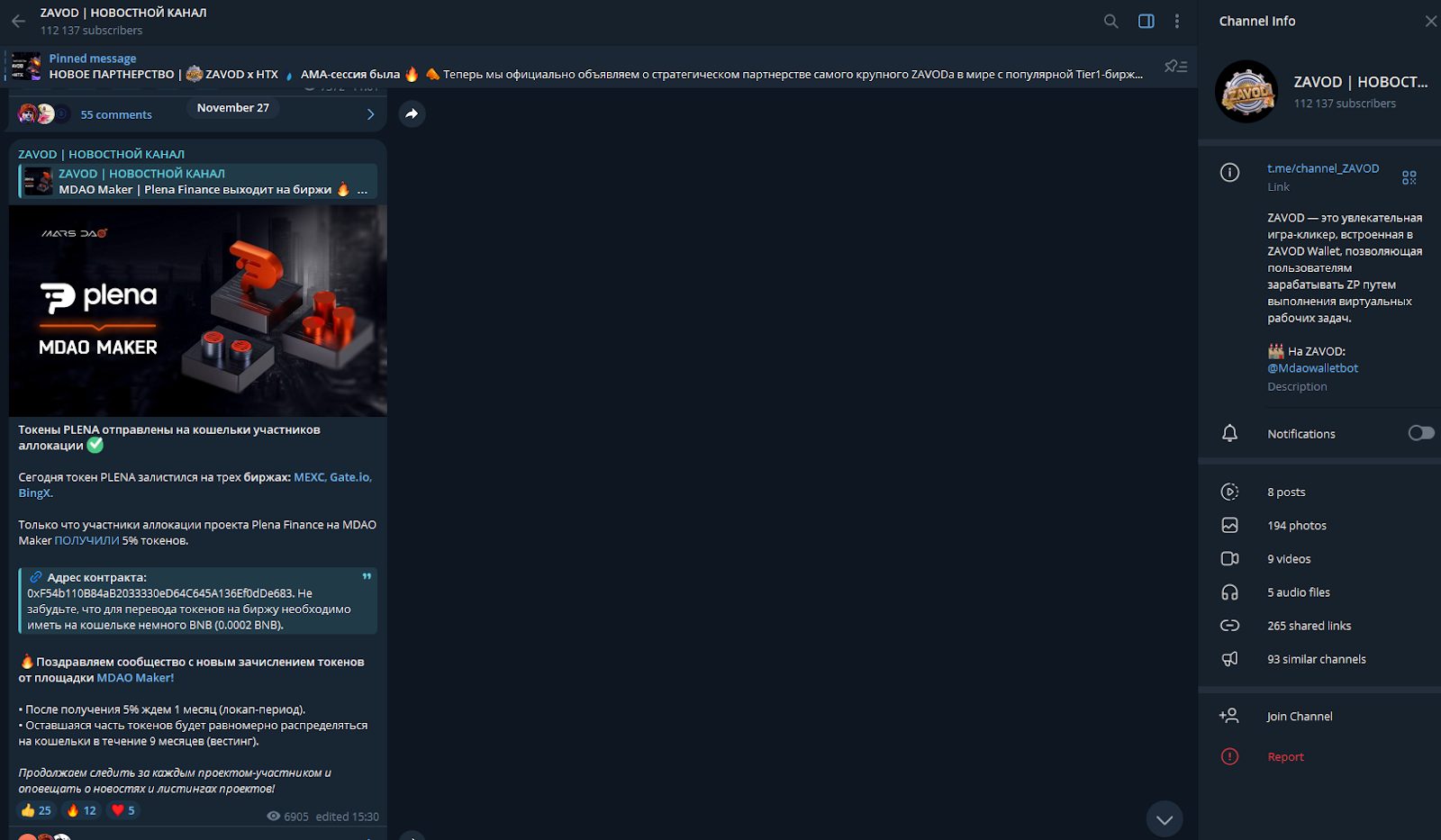Toggle channel Notifications switch
The image size is (1441, 840).
[x=1420, y=433]
